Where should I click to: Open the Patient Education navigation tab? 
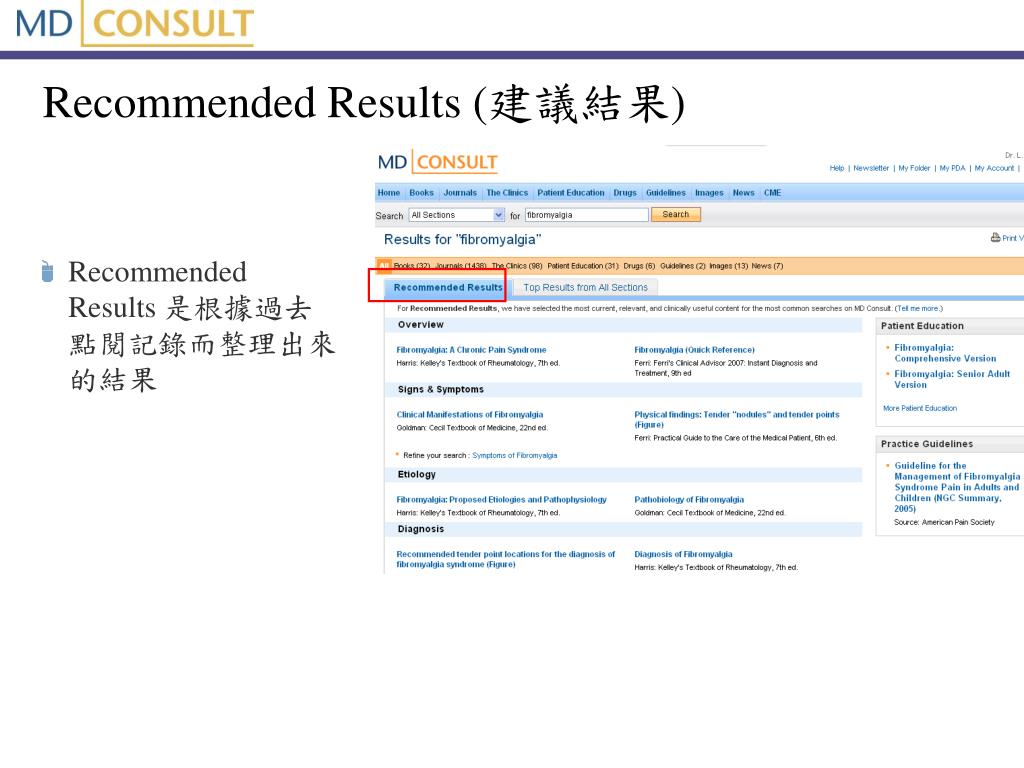[571, 193]
